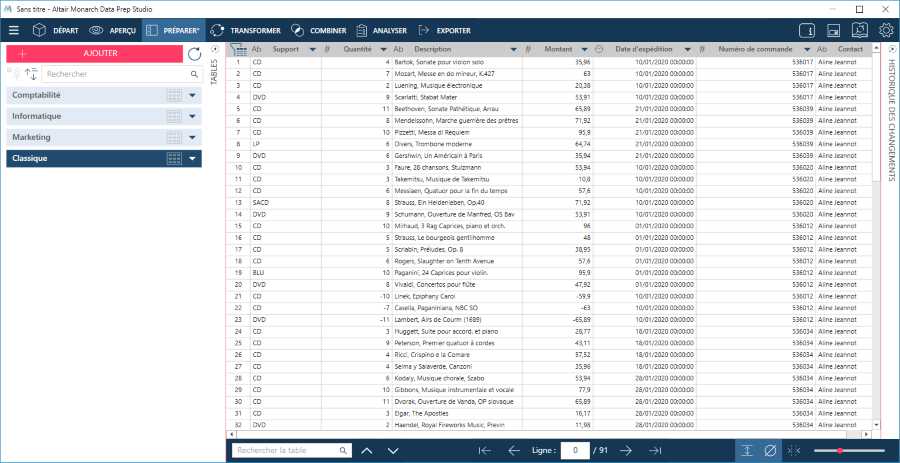Click the refresh icon beside AJOUTER

point(194,53)
